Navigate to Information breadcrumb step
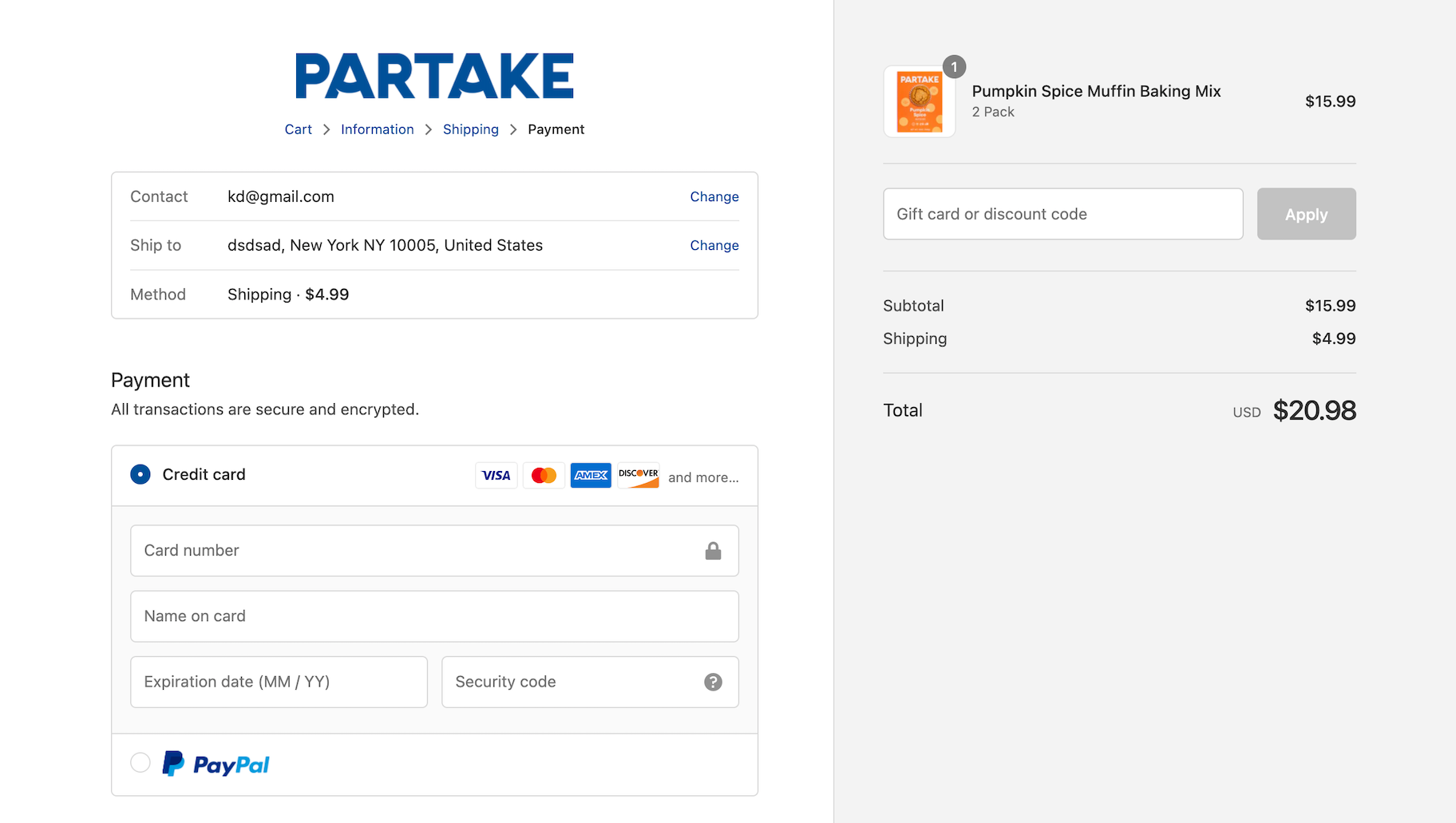 coord(377,129)
